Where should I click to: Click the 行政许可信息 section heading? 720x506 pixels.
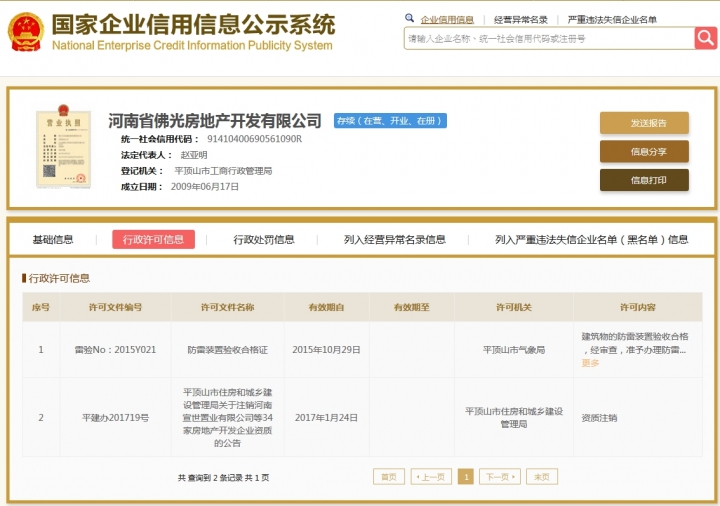[x=59, y=278]
